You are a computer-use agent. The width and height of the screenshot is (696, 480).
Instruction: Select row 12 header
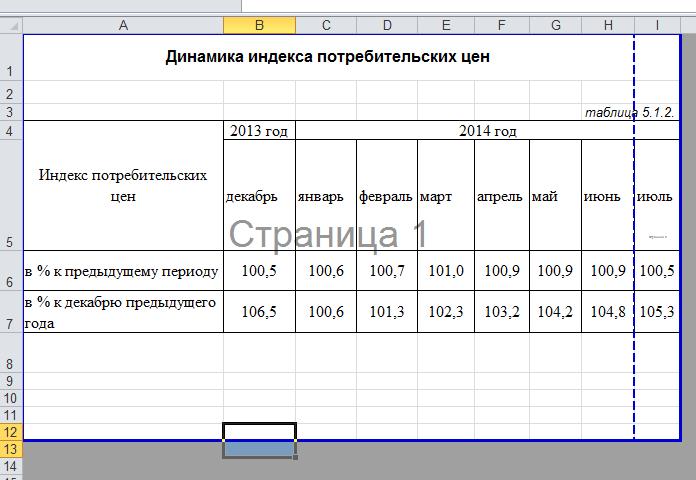pos(10,431)
